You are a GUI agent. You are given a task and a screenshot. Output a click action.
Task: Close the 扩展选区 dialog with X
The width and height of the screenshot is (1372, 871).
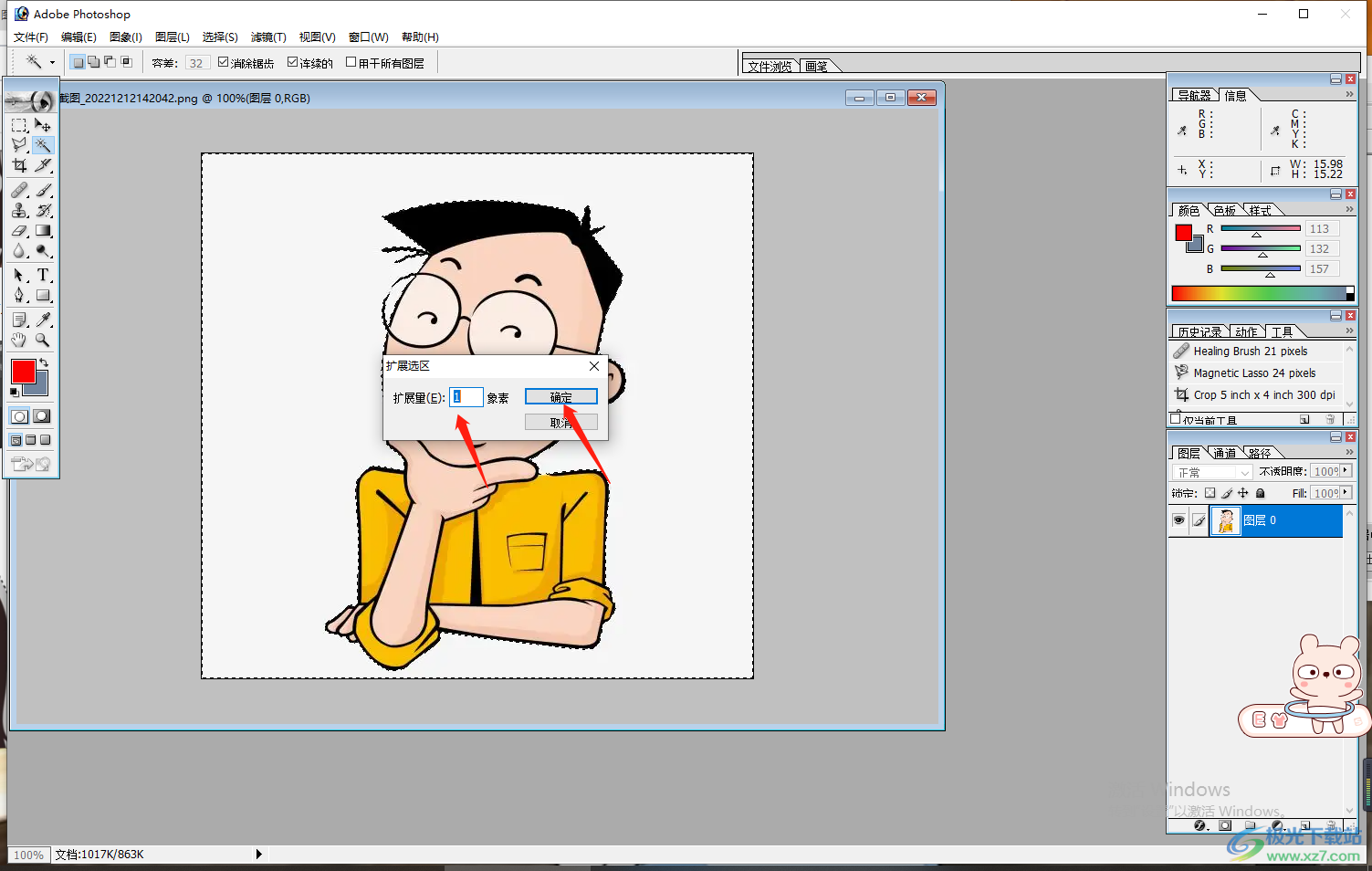pos(594,366)
